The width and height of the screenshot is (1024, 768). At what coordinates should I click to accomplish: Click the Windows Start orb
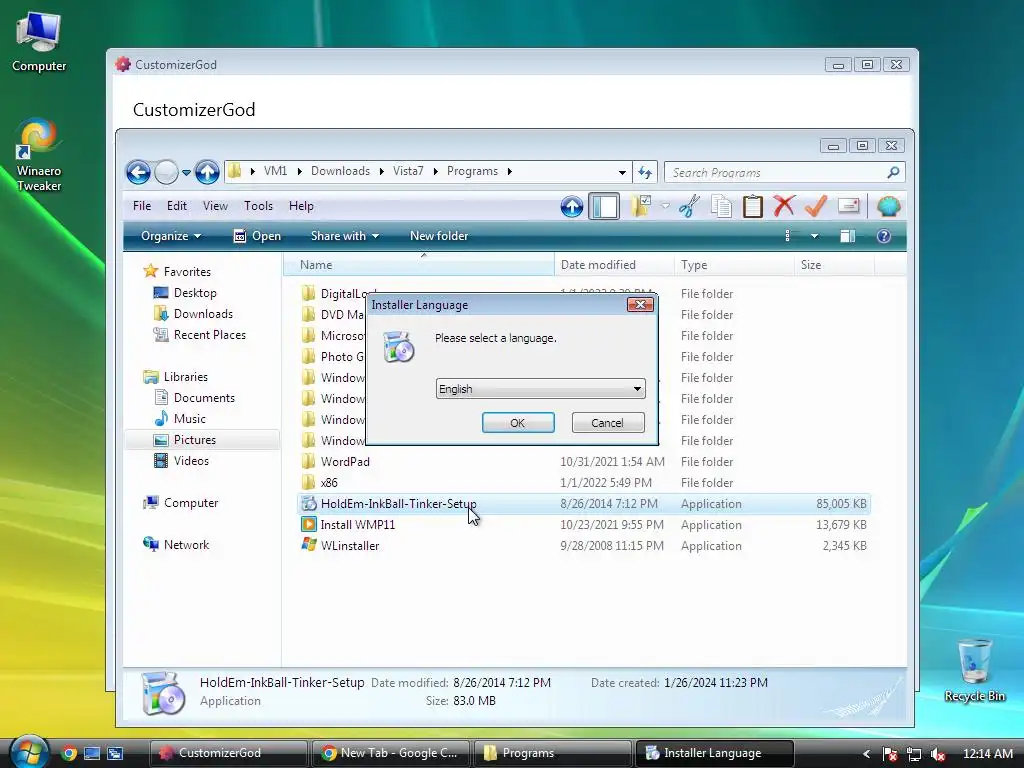pos(27,752)
